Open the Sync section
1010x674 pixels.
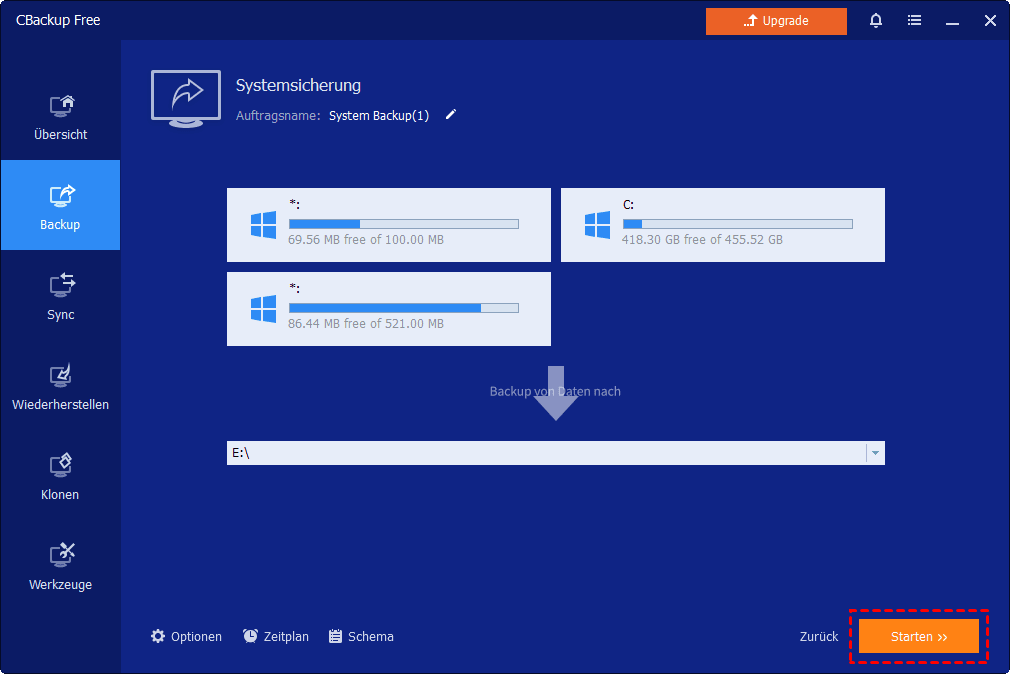coord(60,296)
